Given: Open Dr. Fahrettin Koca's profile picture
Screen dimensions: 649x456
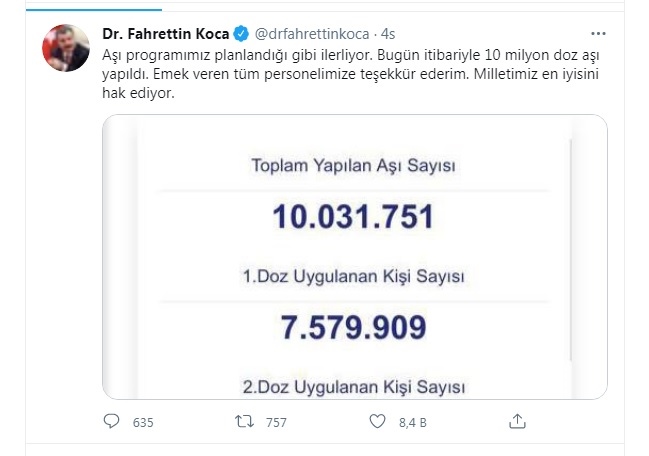Looking at the screenshot, I should coord(66,47).
